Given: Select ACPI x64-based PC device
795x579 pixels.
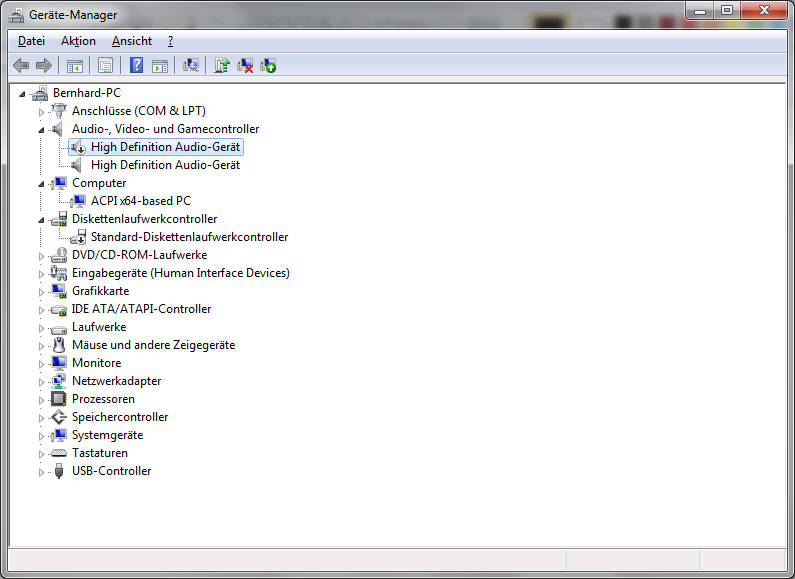Looking at the screenshot, I should click(140, 201).
